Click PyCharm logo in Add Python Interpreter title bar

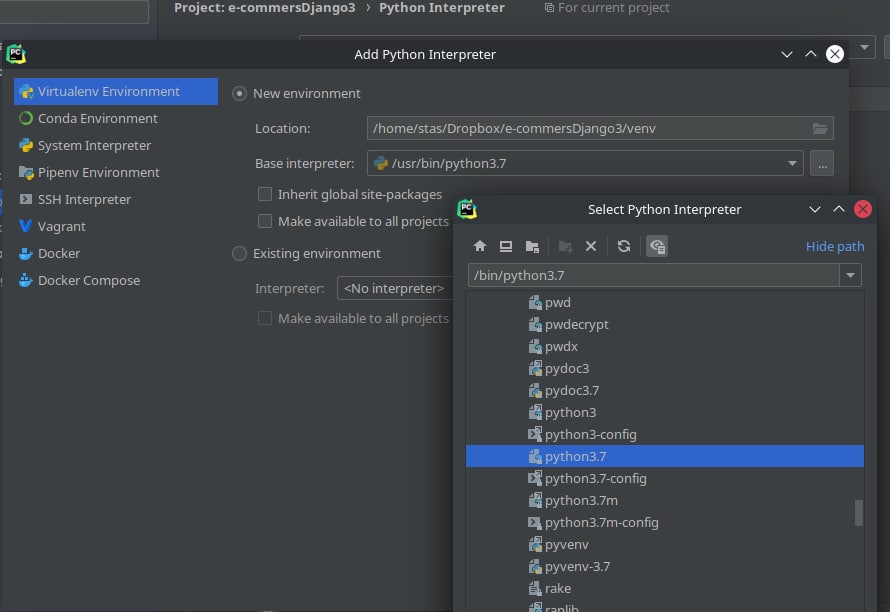point(16,54)
